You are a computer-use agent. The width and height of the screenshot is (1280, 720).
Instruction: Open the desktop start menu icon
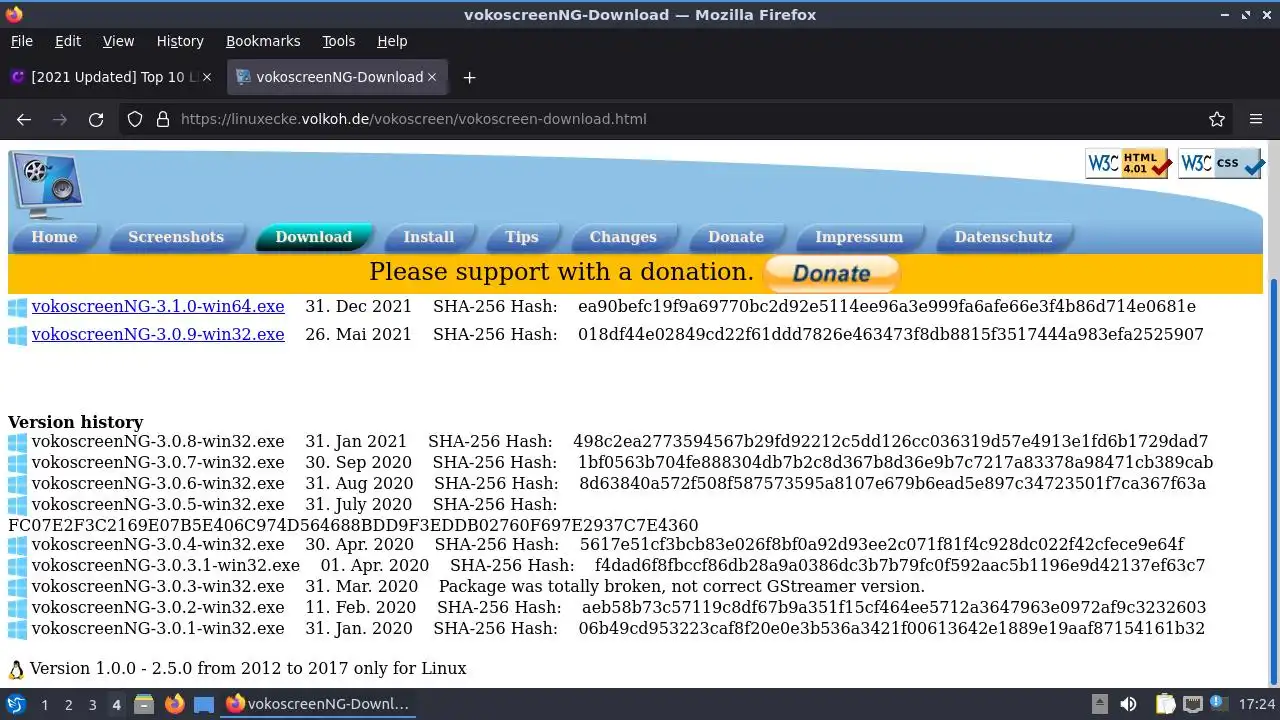point(16,704)
